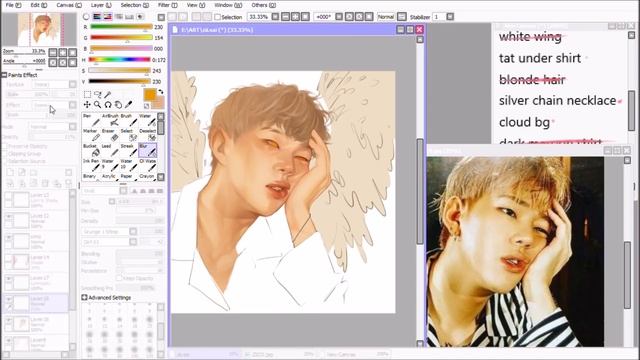
Task: Zoom out with the toolbar minus button
Action: pyautogui.click(x=286, y=17)
